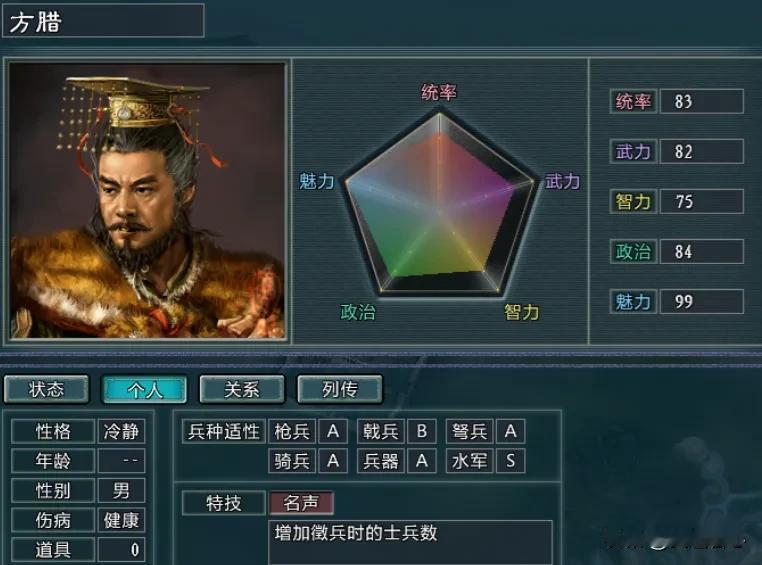The image size is (762, 565).
Task: Switch to the 关系 tab
Action: point(242,389)
